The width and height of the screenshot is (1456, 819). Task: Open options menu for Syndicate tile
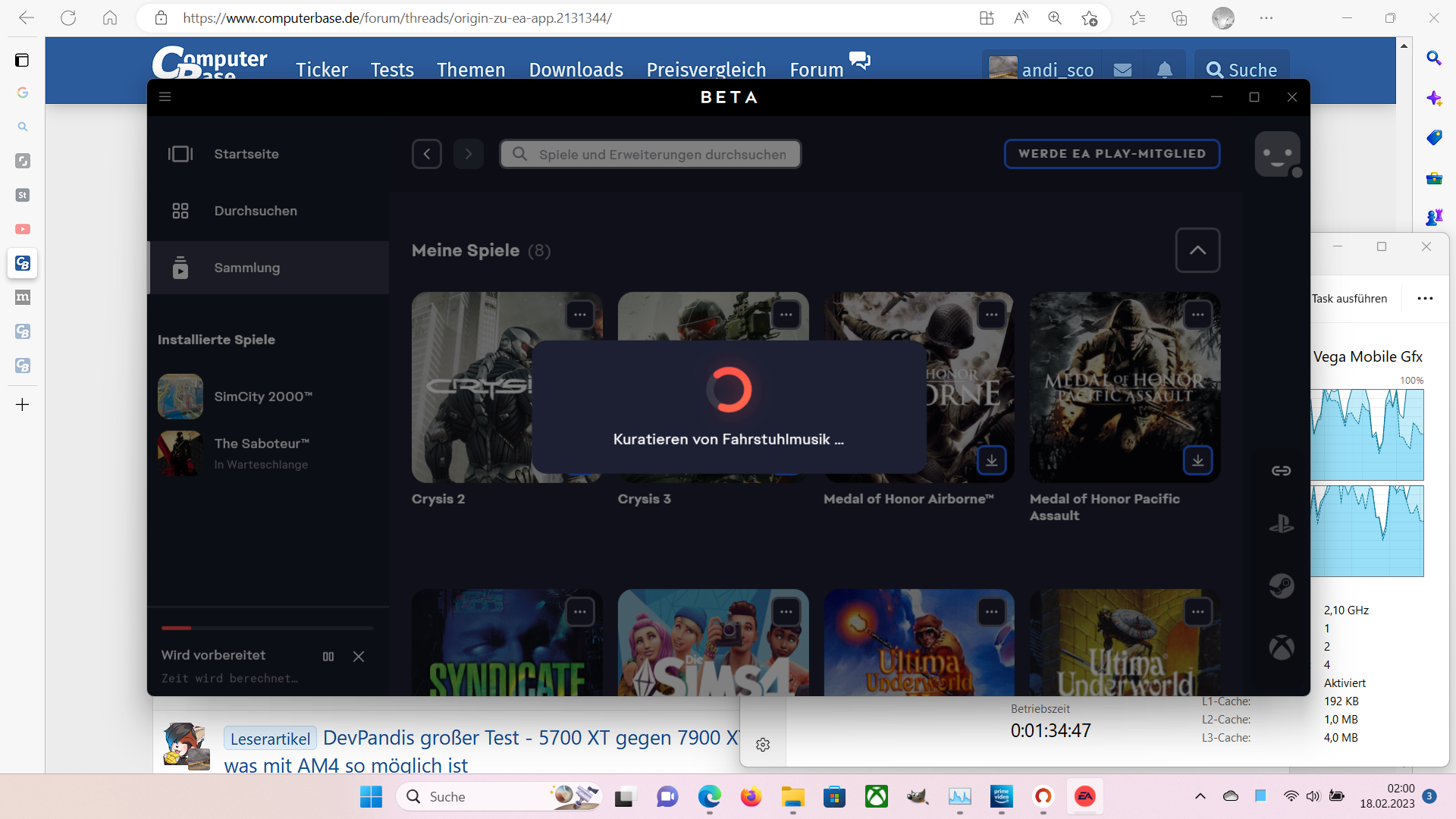pyautogui.click(x=580, y=612)
